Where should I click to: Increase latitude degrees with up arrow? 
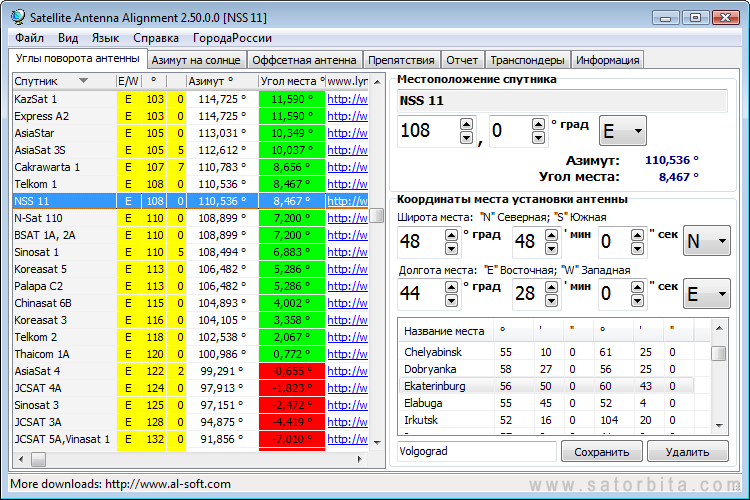click(x=451, y=234)
